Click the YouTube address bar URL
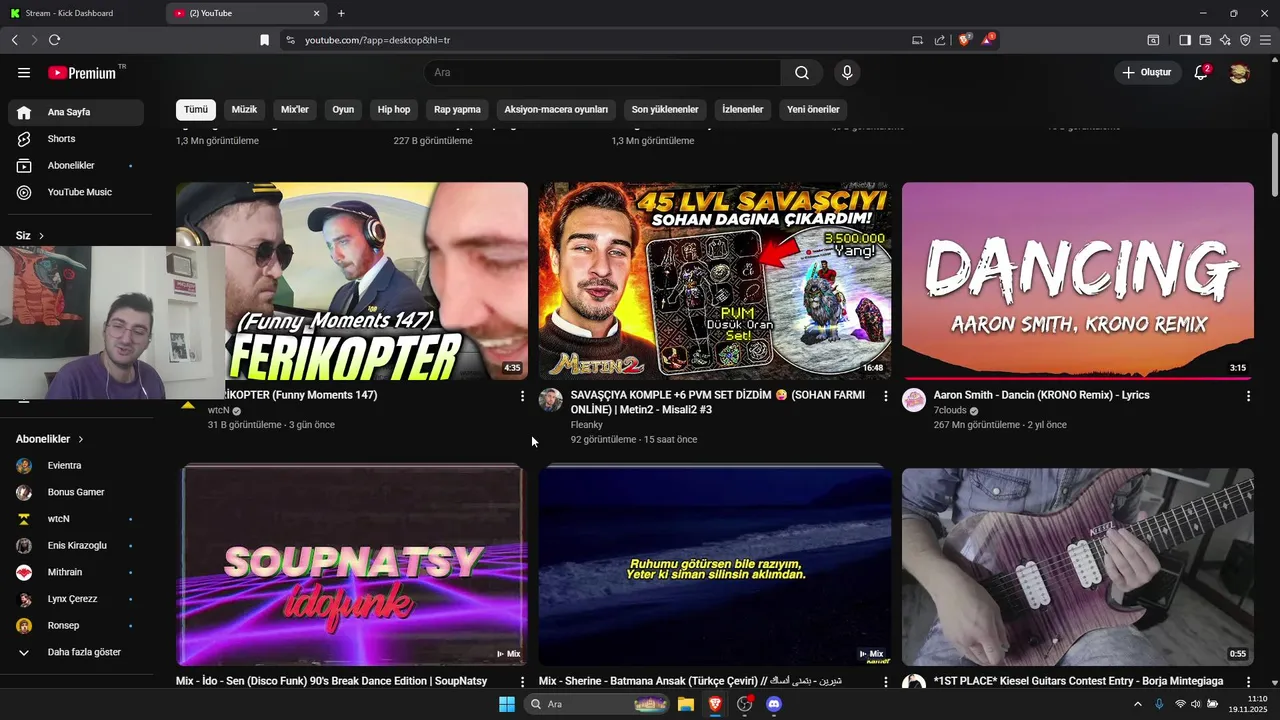1280x720 pixels. pyautogui.click(x=377, y=40)
